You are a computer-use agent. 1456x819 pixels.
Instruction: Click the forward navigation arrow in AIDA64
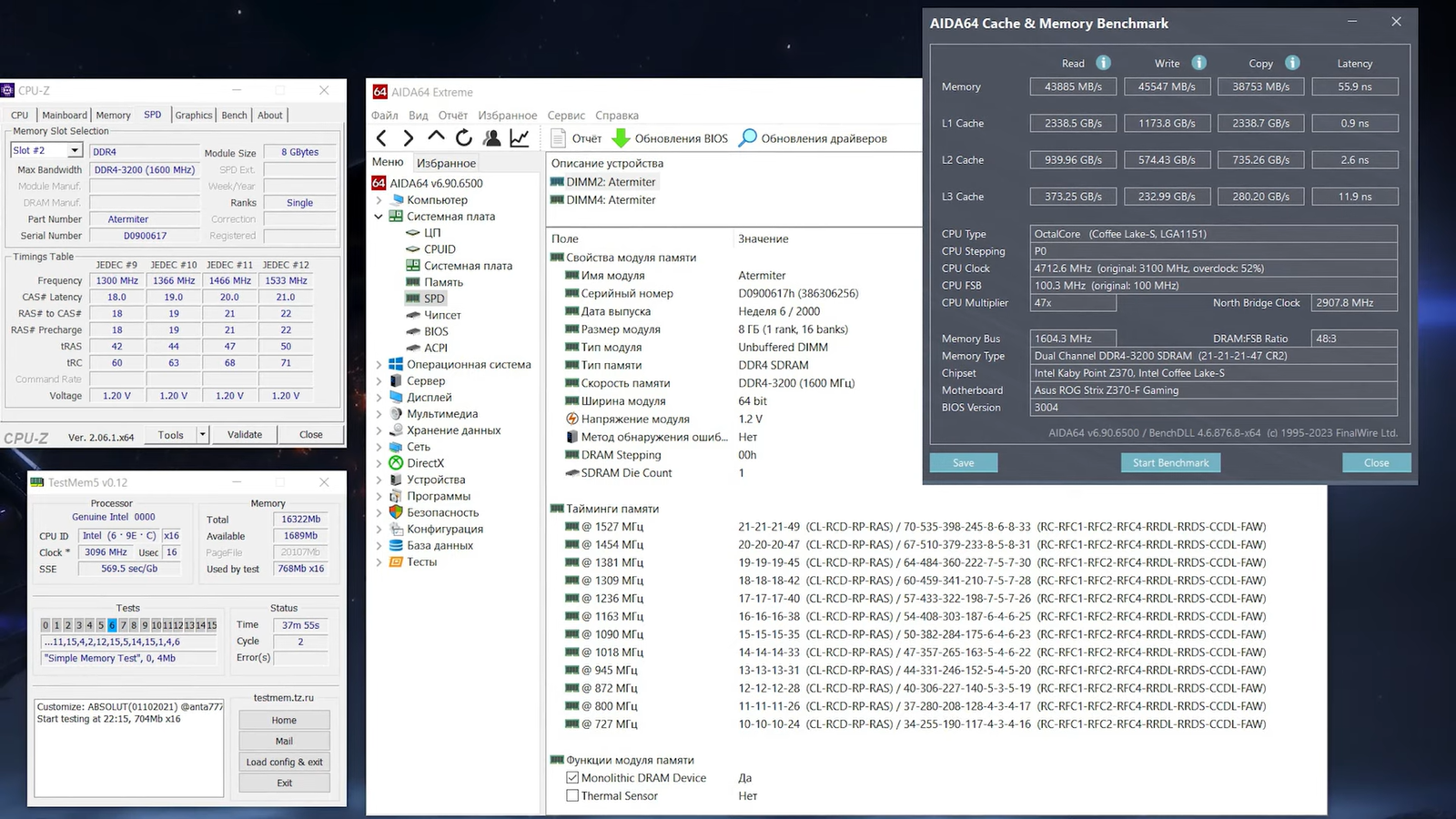[409, 138]
